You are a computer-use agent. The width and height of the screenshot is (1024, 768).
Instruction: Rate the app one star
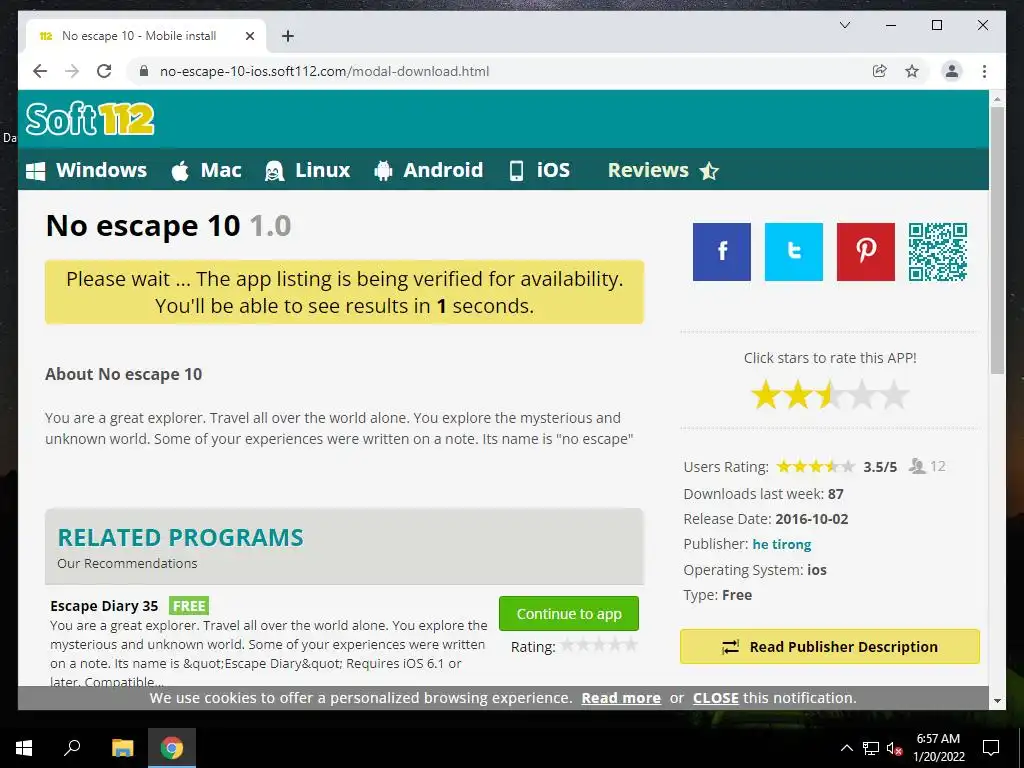click(x=765, y=395)
